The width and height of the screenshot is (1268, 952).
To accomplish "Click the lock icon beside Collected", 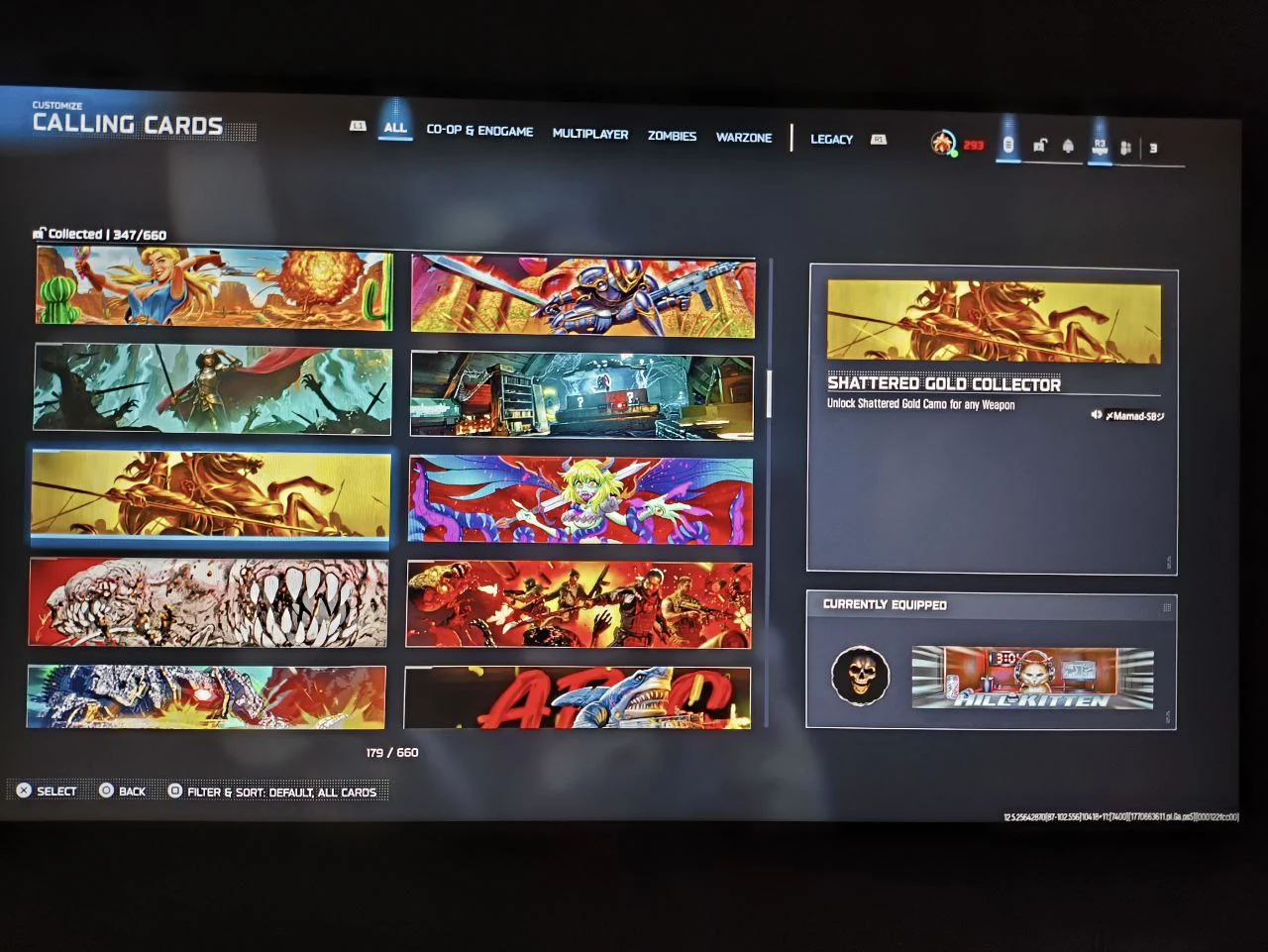I will [x=40, y=234].
